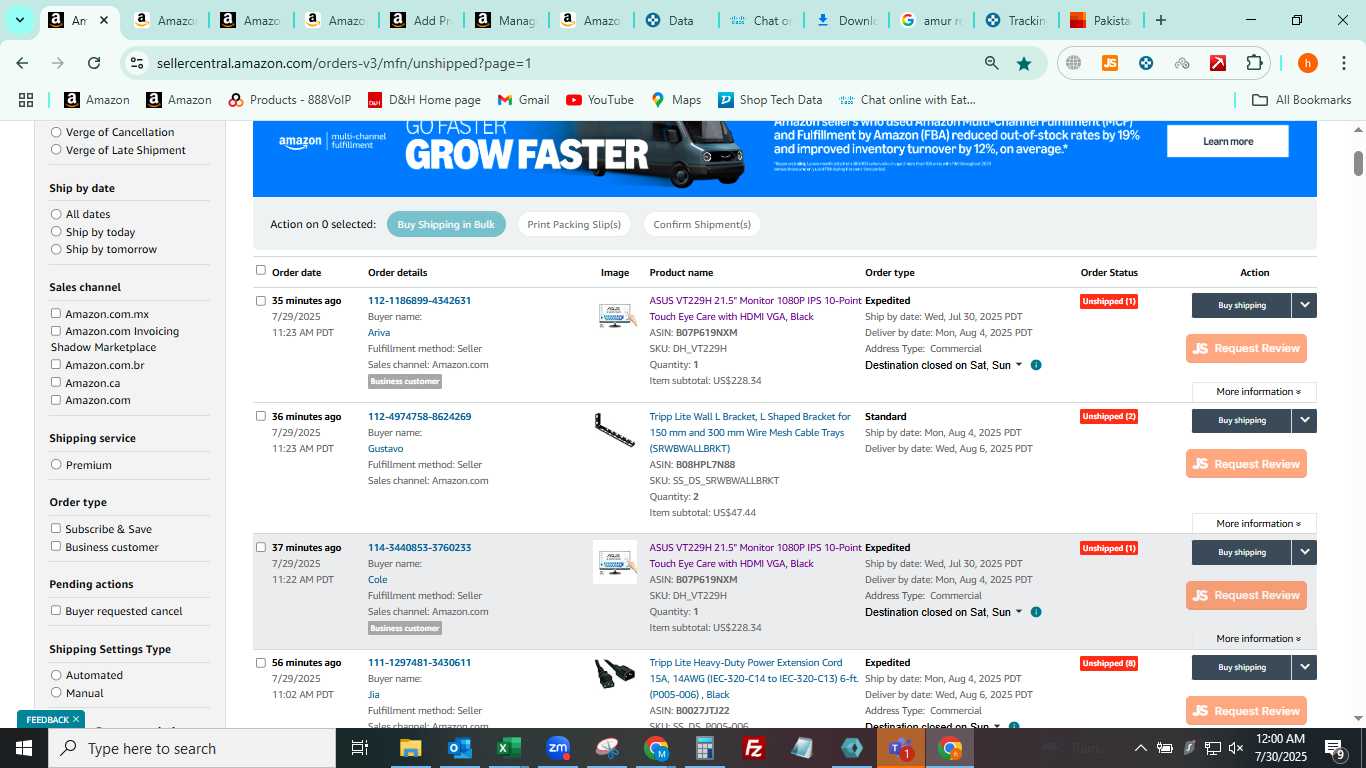Open the Windows Start button
The width and height of the screenshot is (1366, 768).
[x=24, y=748]
